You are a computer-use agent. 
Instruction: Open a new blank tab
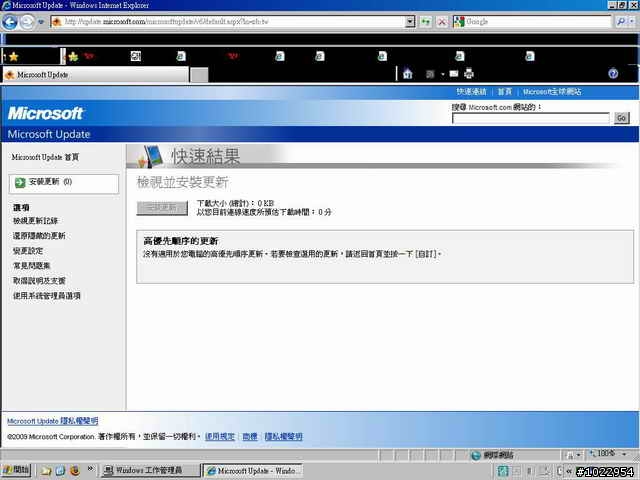pyautogui.click(x=199, y=76)
